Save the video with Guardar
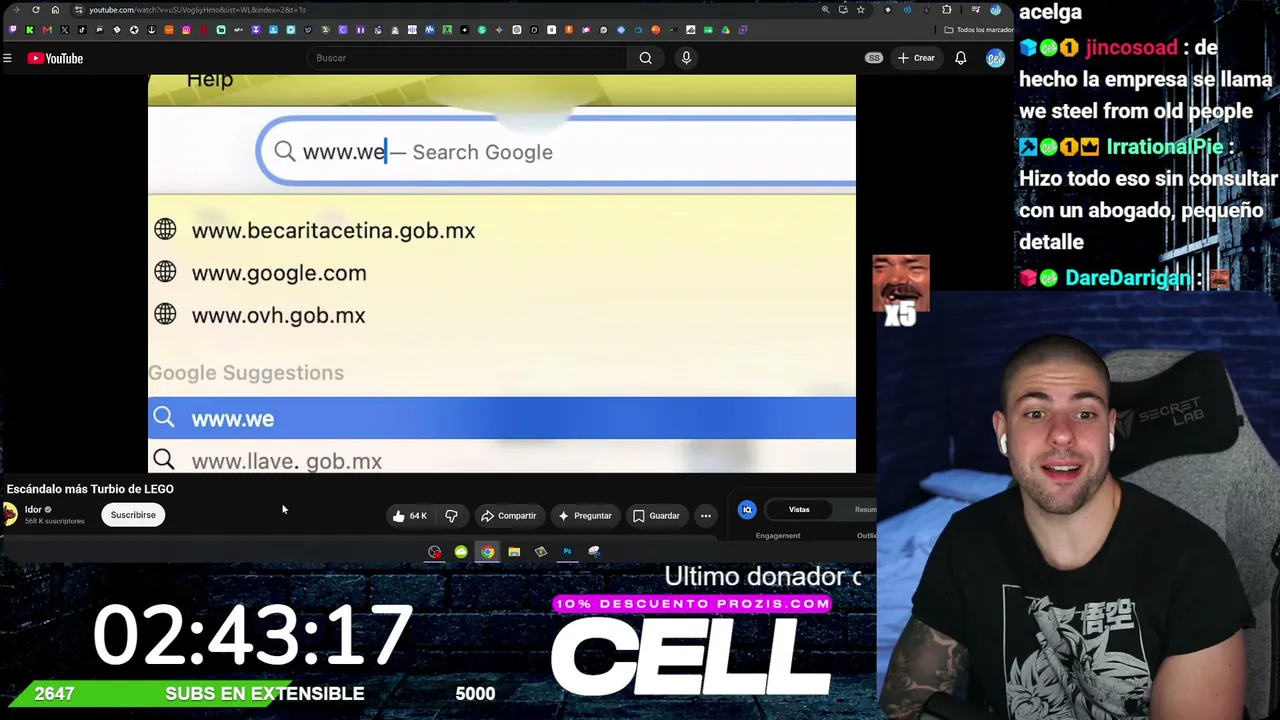1280x720 pixels. (656, 516)
